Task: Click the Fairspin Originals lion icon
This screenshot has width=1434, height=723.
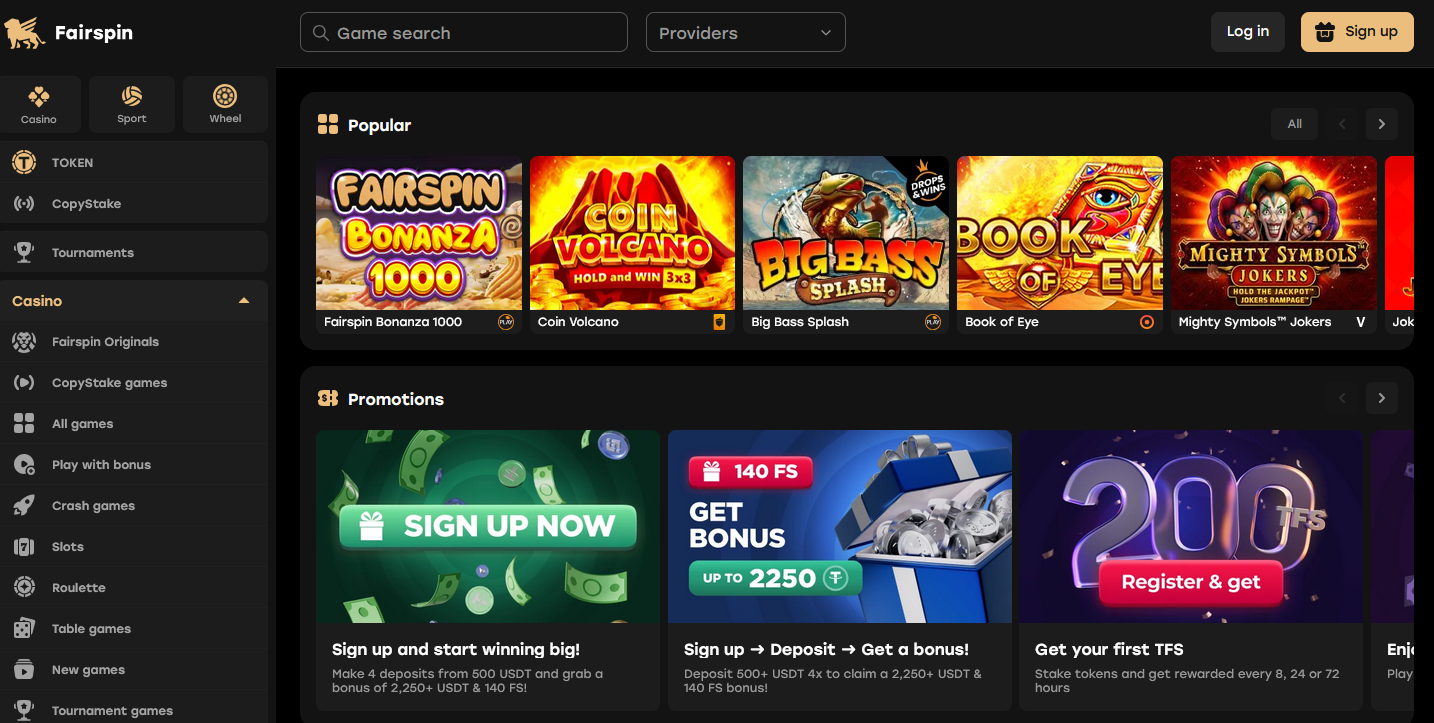Action: (x=24, y=342)
